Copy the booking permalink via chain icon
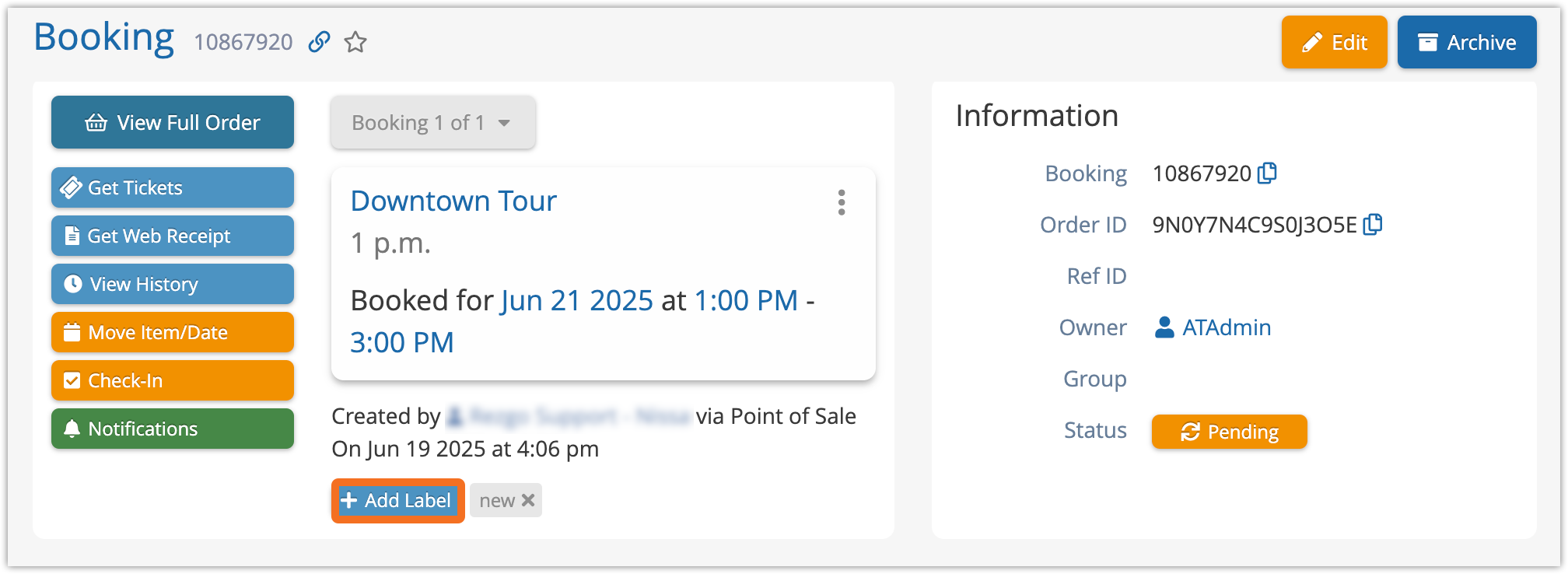 (x=319, y=42)
